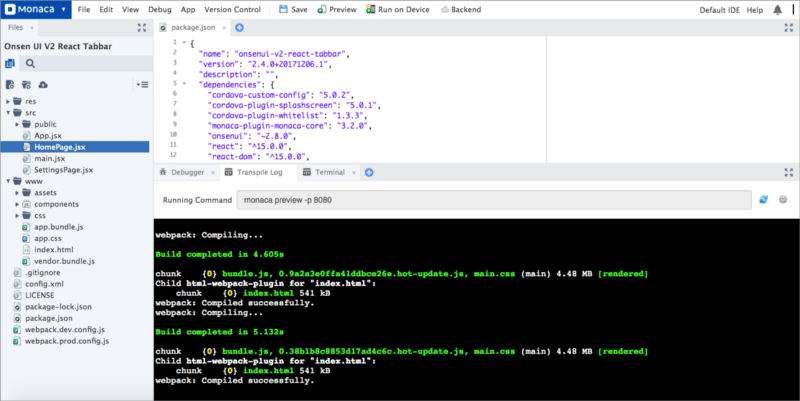Open package-lock.json file
Image resolution: width=800 pixels, height=401 pixels.
58,307
